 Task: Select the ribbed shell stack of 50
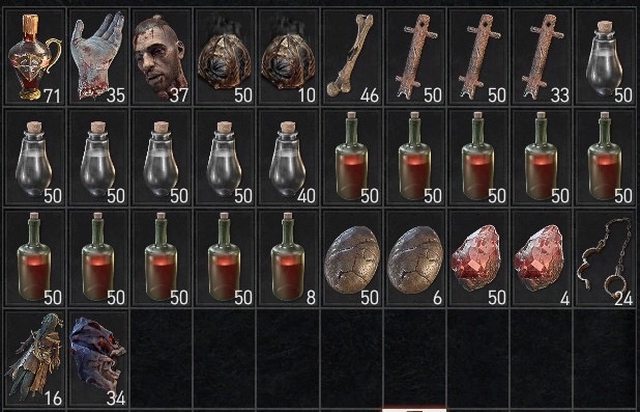225,57
